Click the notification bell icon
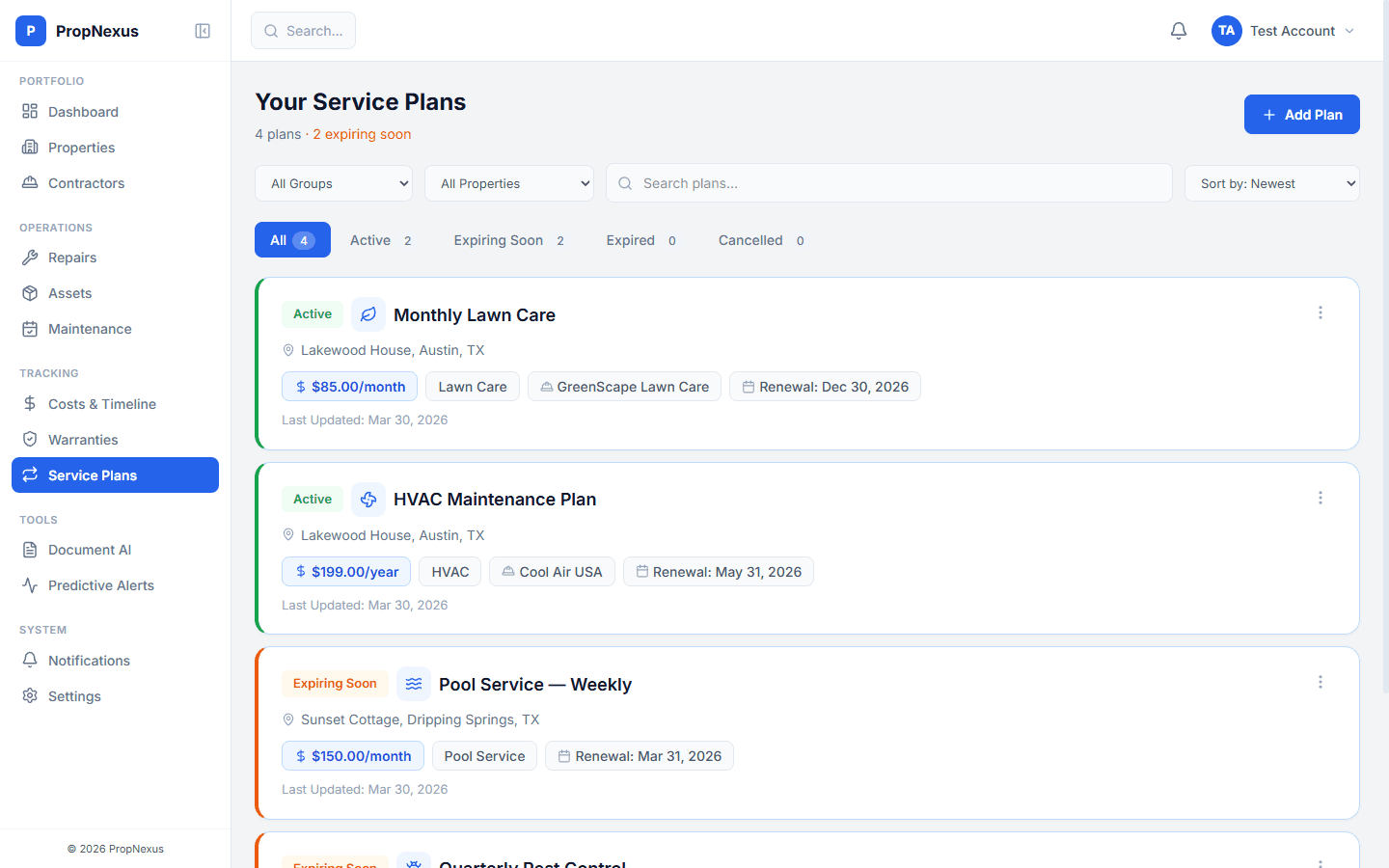This screenshot has height=868, width=1389. pos(1178,30)
